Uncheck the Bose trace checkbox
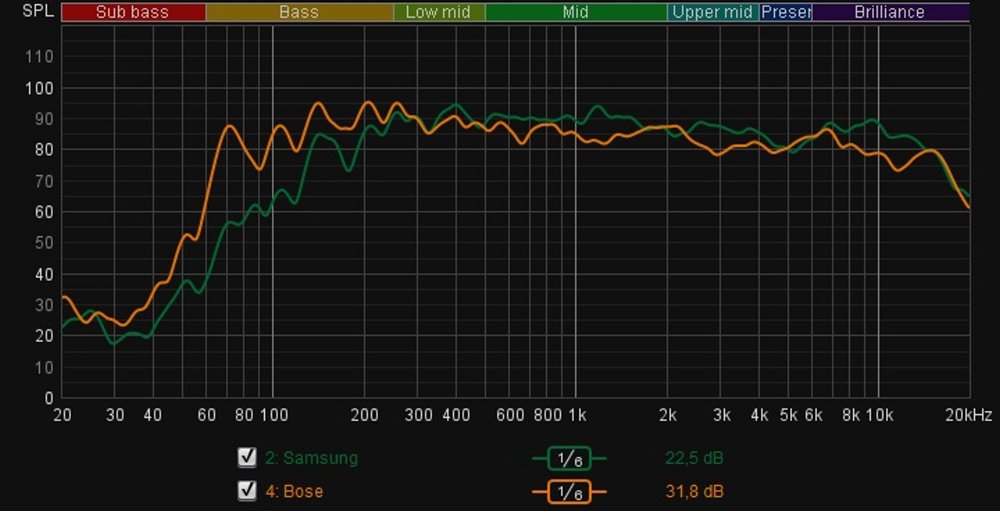The height and width of the screenshot is (511, 1000). point(247,491)
